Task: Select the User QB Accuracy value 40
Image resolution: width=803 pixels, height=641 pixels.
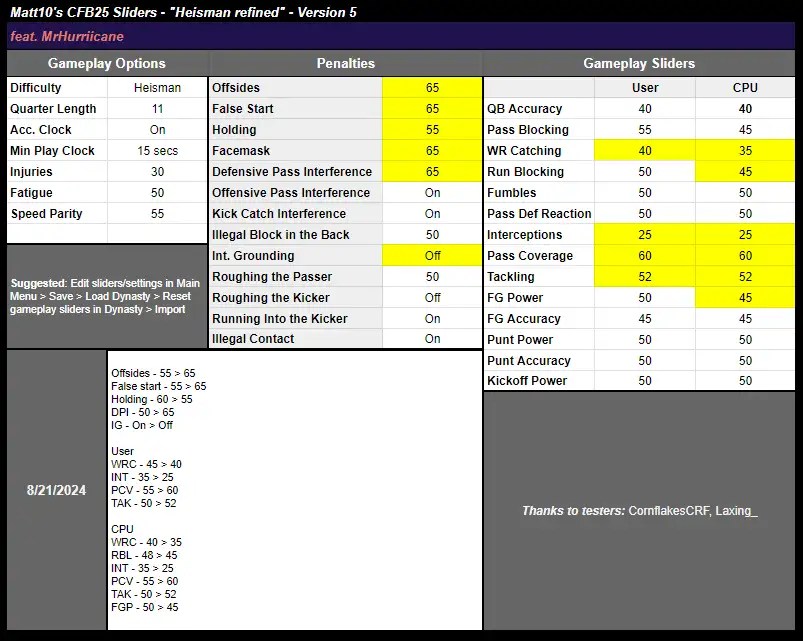Action: click(x=645, y=109)
